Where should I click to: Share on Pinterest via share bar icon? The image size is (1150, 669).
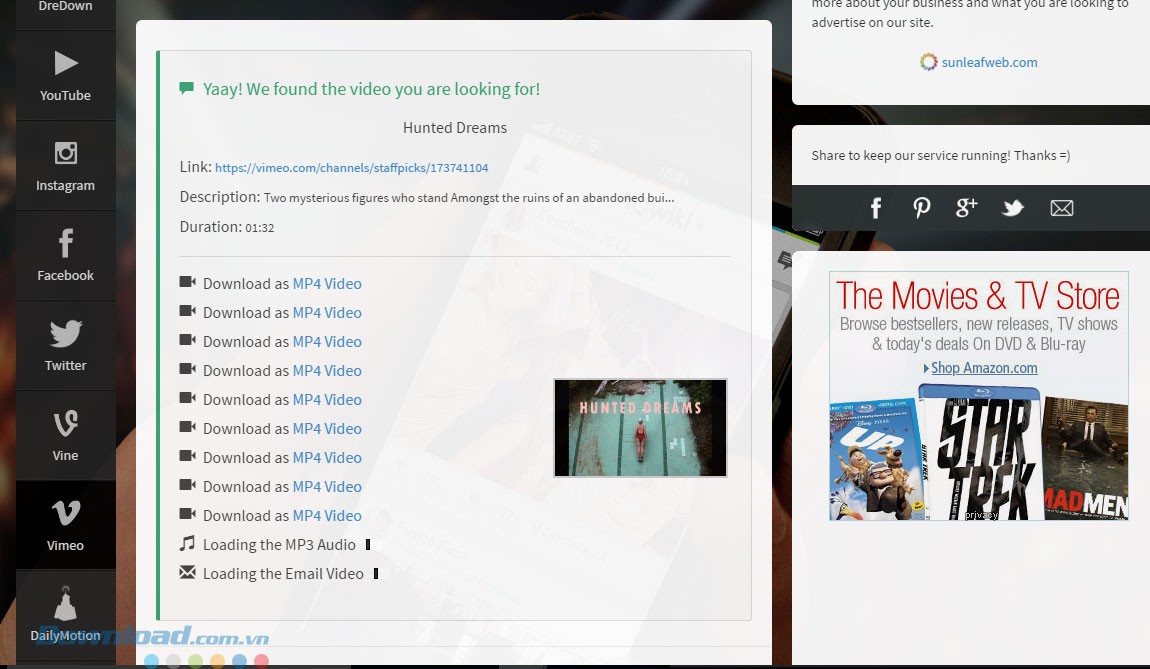tap(921, 208)
